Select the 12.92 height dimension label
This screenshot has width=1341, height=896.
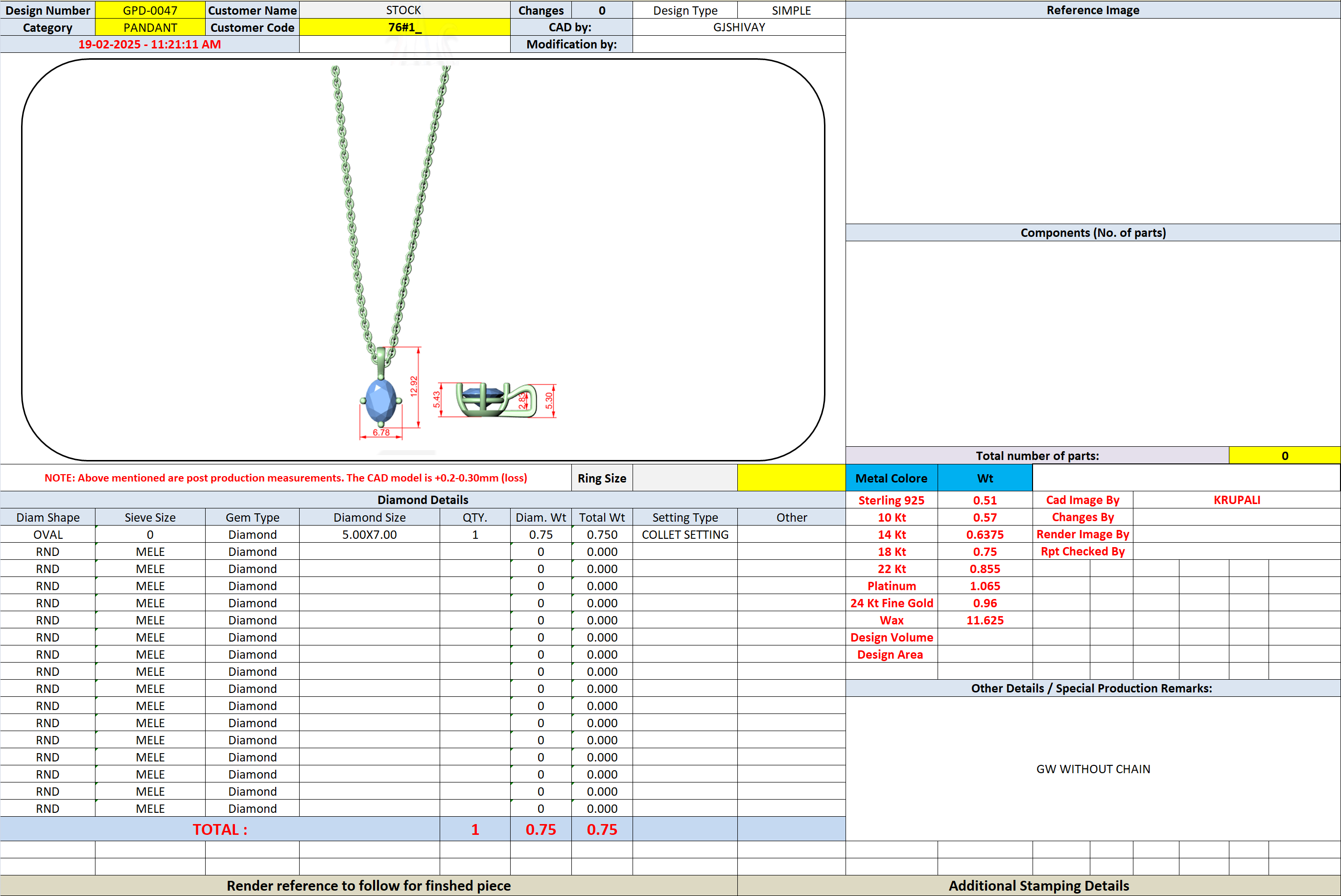[414, 386]
